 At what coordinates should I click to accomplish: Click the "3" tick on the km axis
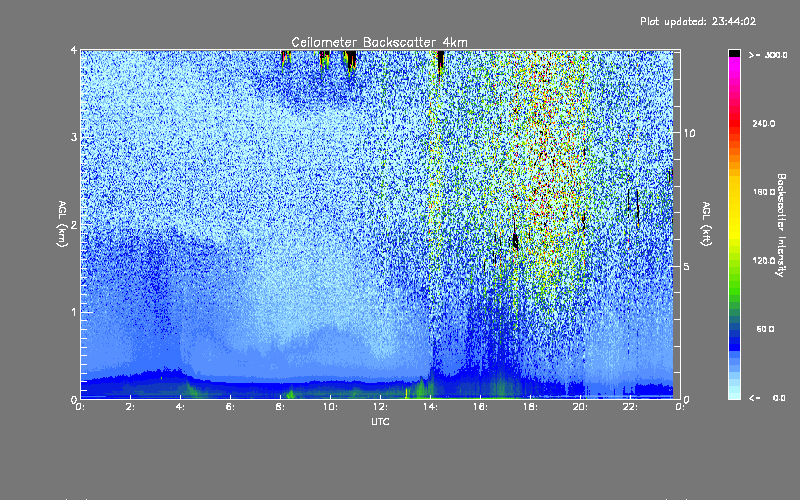pos(74,137)
